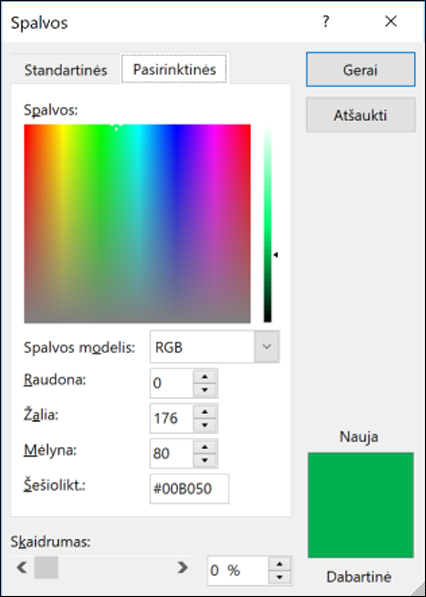Click the Šešiolikt. hex input field
Viewport: 426px width, 597px height.
[x=189, y=488]
